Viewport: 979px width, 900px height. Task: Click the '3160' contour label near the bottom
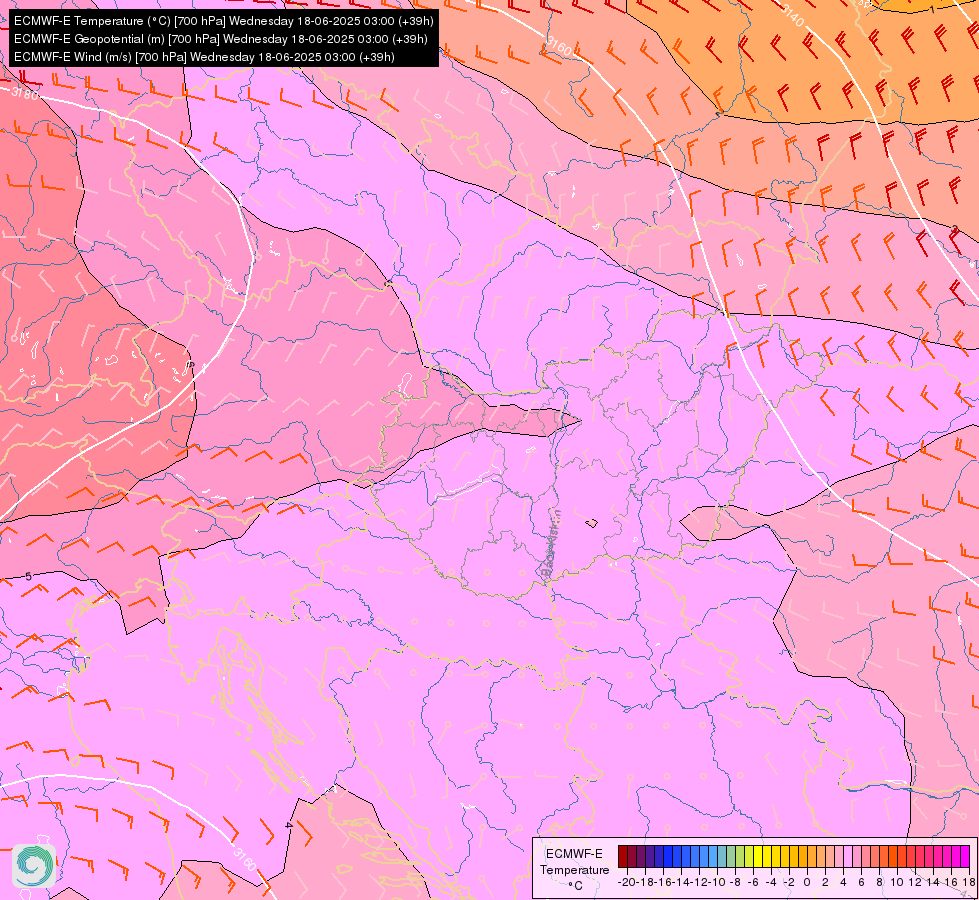coord(244,859)
